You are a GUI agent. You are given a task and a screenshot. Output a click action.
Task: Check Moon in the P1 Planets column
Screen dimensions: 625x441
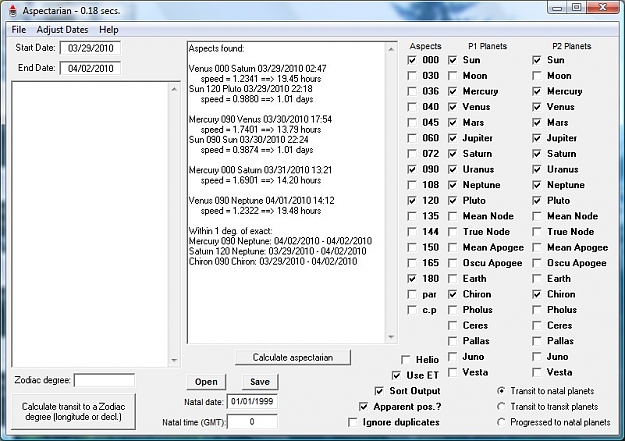(452, 76)
